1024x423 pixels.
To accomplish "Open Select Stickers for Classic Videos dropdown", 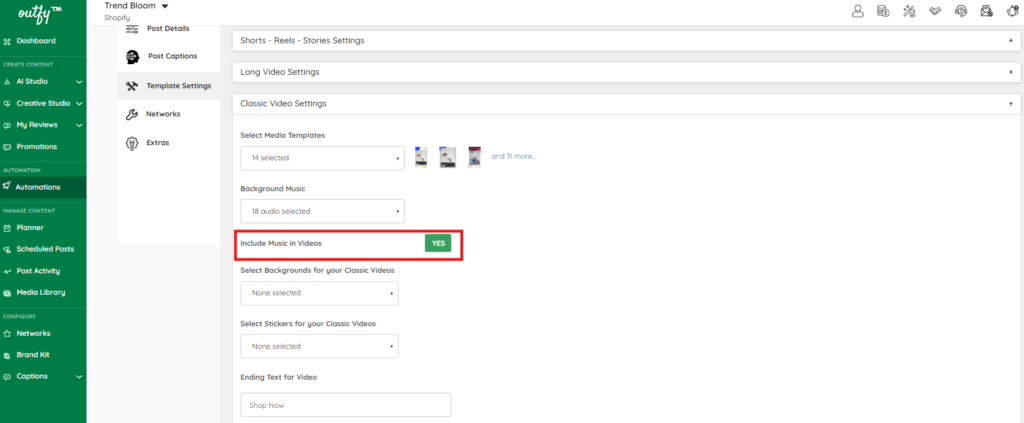I will click(319, 347).
